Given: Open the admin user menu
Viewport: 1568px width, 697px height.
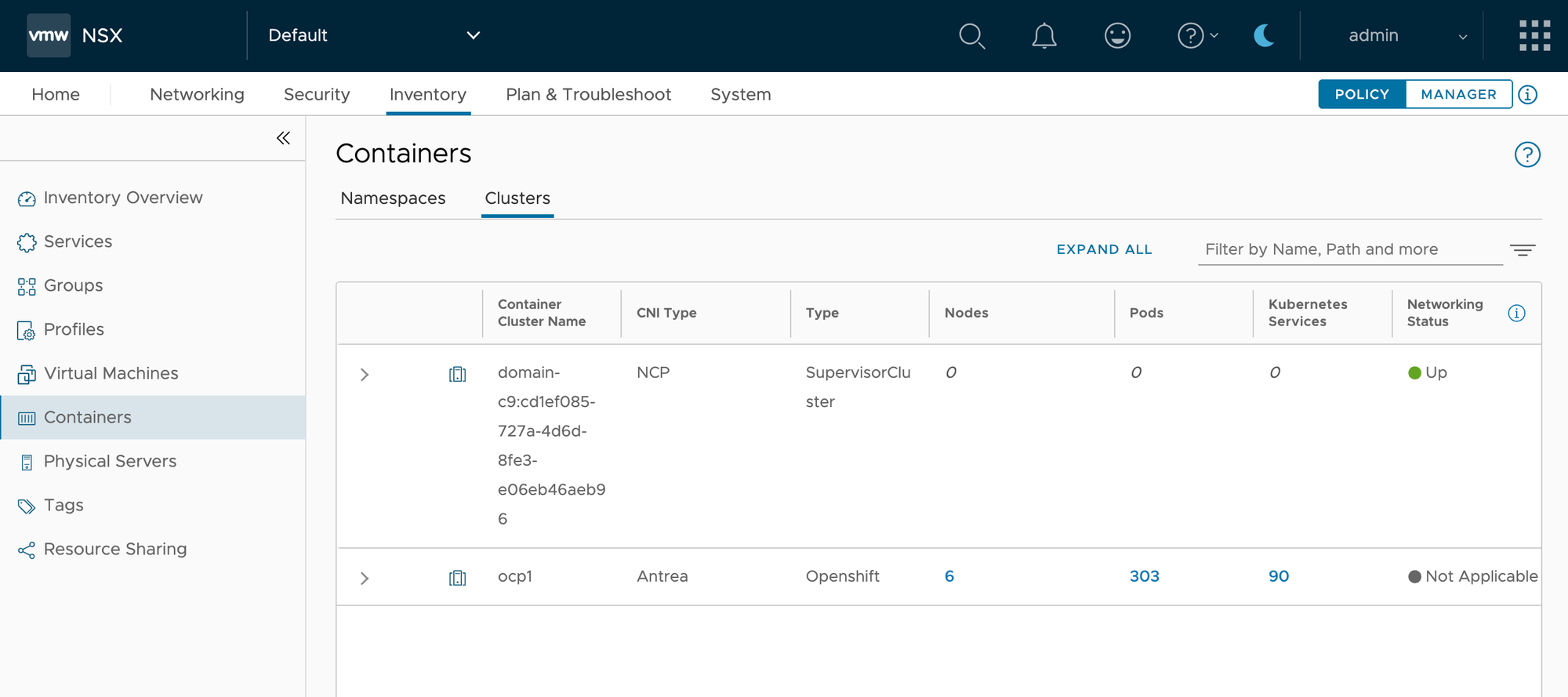Looking at the screenshot, I should coord(1406,36).
